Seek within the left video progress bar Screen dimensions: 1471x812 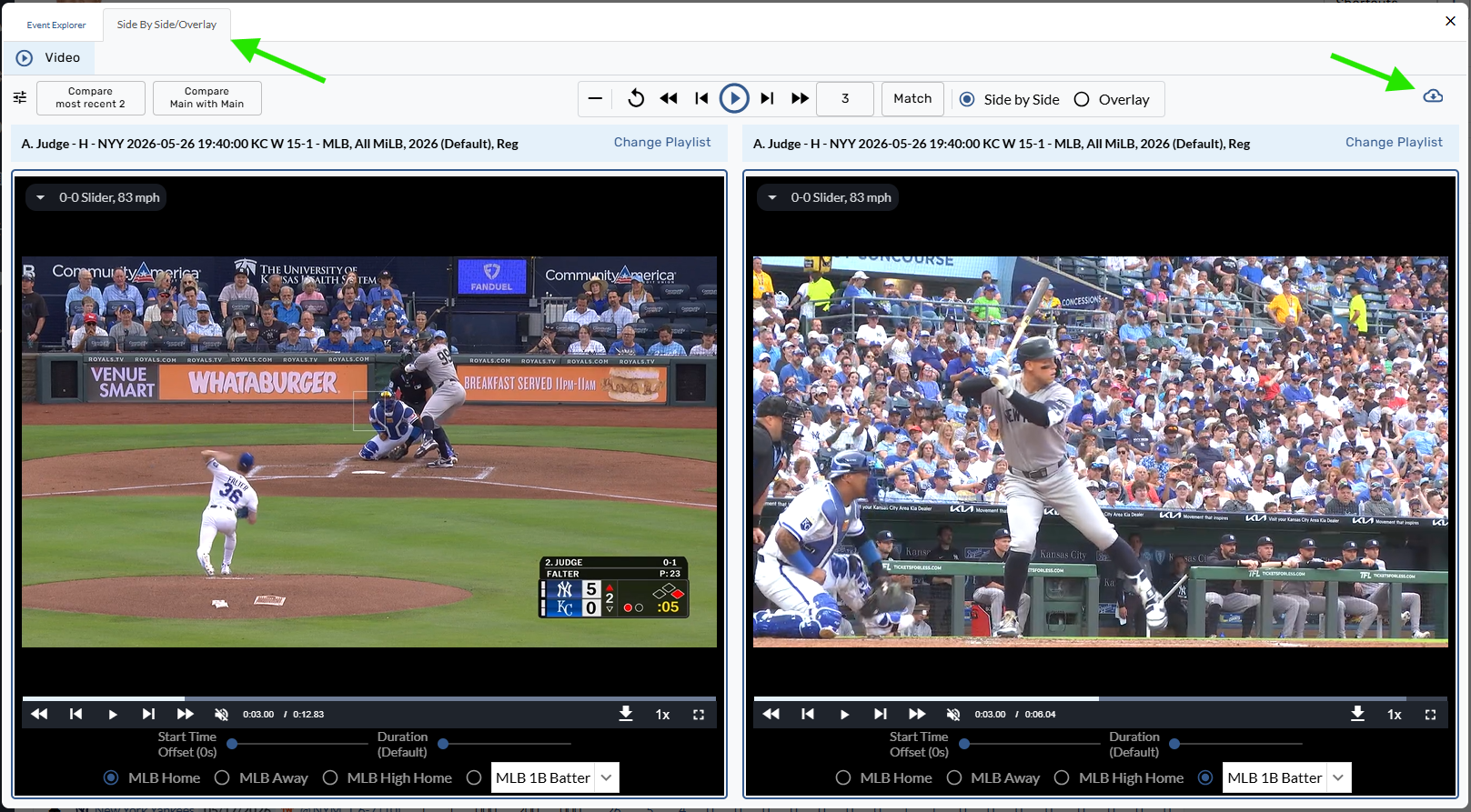tap(369, 698)
